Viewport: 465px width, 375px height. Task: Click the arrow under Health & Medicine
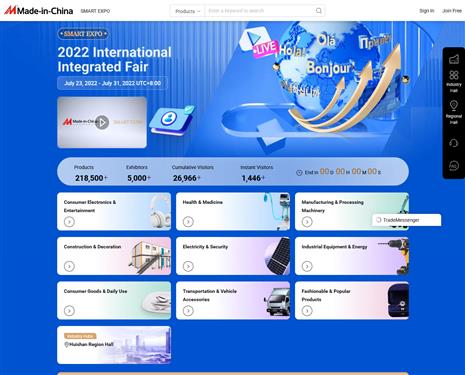pyautogui.click(x=188, y=221)
